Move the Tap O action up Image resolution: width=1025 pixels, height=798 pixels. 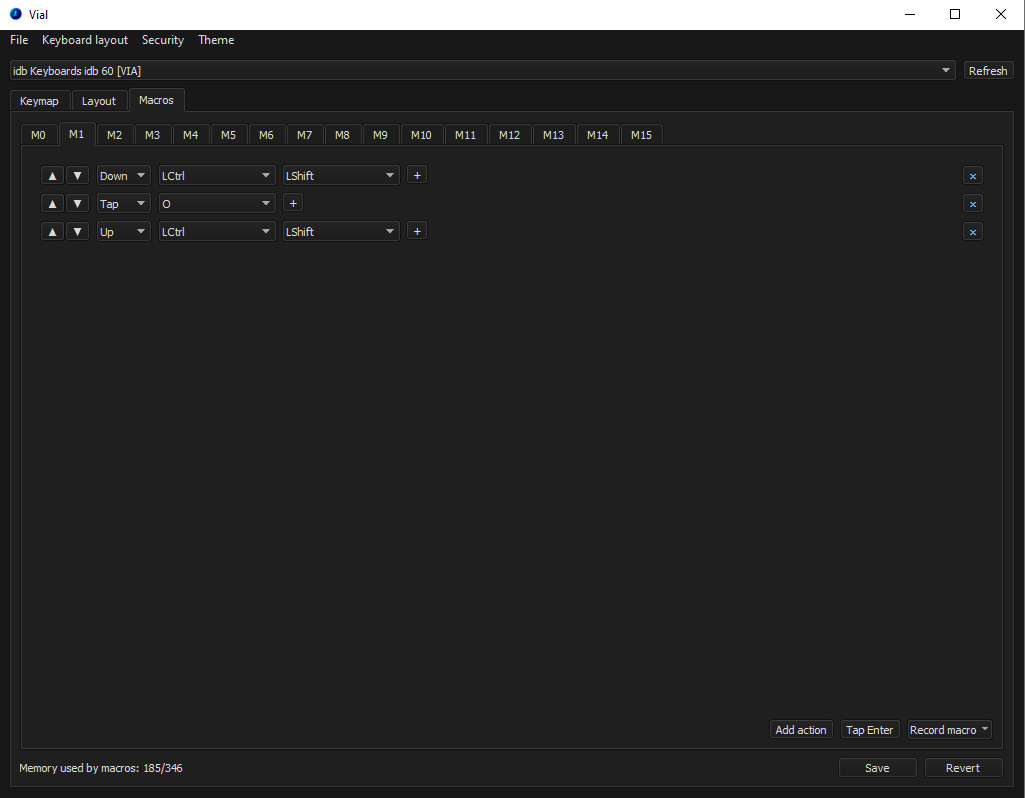[x=52, y=203]
